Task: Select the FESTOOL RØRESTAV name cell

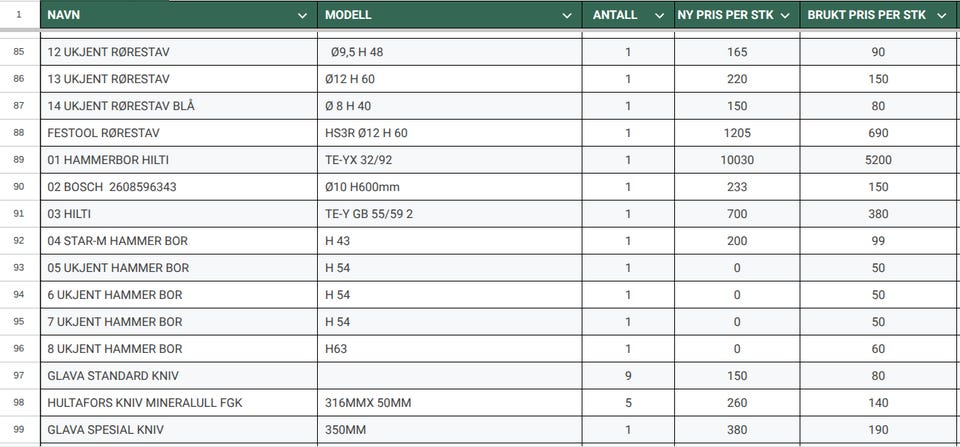Action: pyautogui.click(x=179, y=133)
